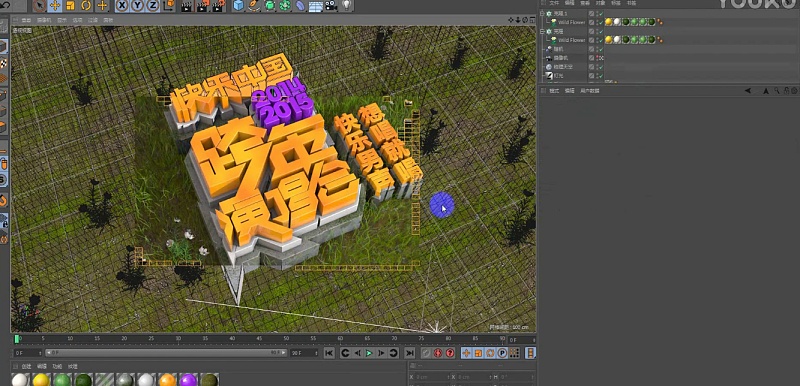This screenshot has height=386, width=800.
Task: Open the User Data menu in the Attribute Manager
Action: coord(589,91)
